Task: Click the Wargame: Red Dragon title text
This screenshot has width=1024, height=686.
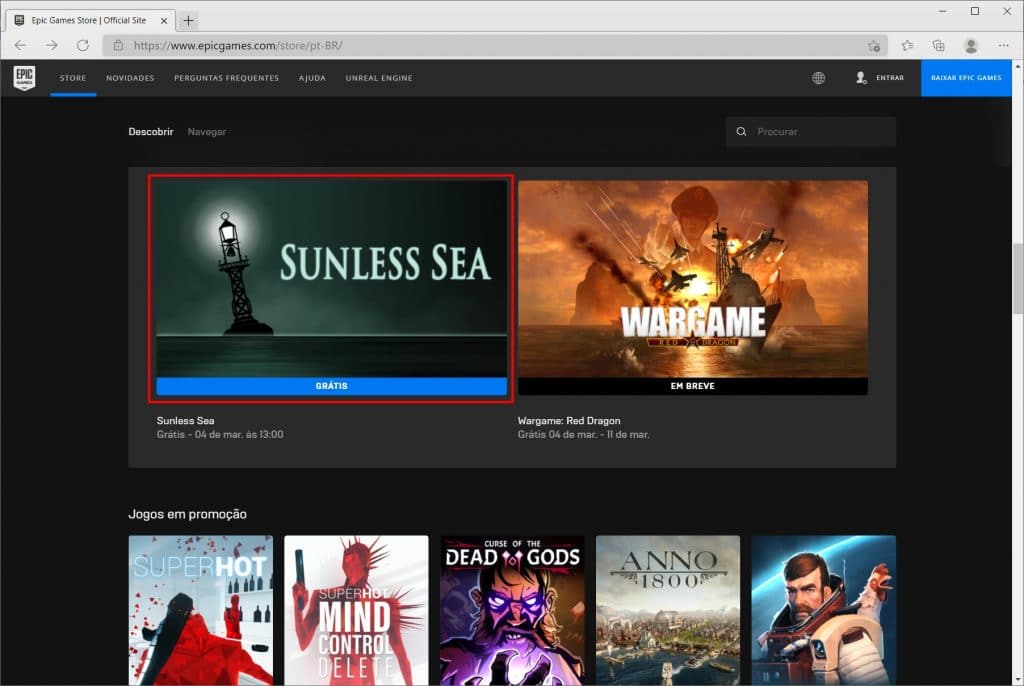Action: pos(569,421)
